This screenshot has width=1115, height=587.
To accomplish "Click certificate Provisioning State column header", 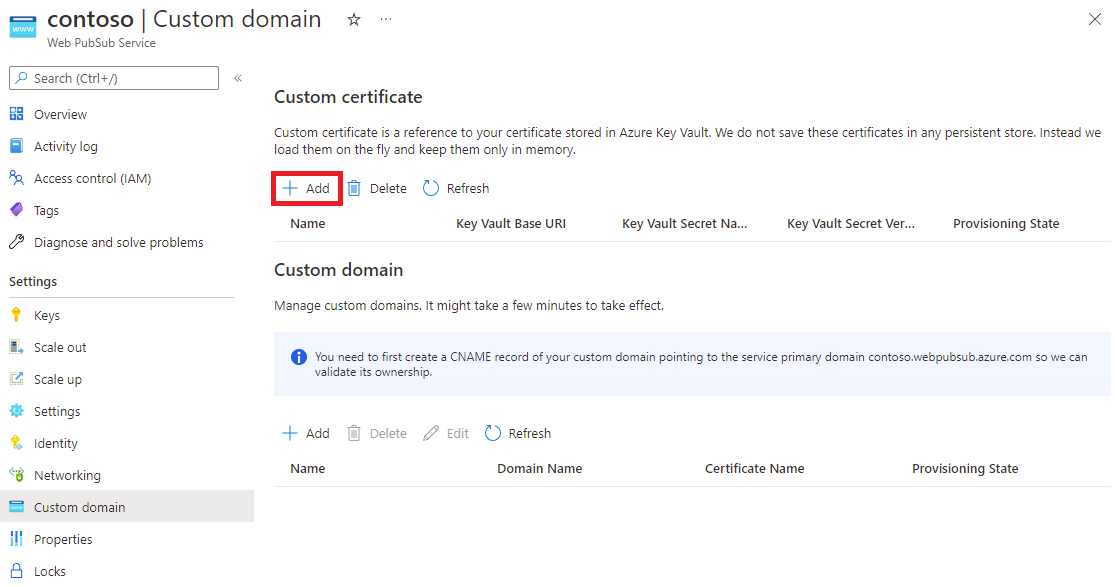I will [x=1006, y=223].
